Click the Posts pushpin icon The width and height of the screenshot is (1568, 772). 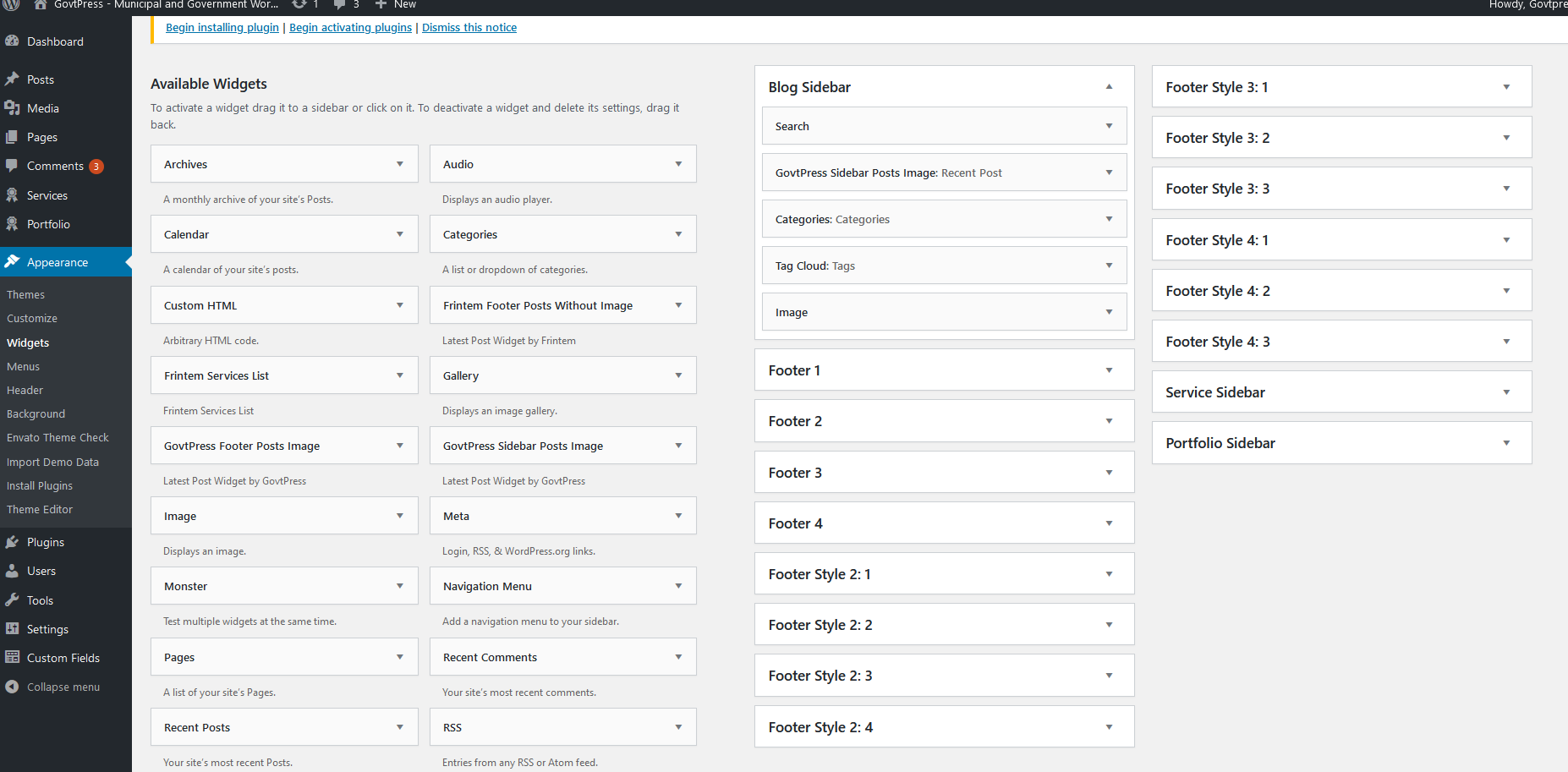(x=12, y=79)
